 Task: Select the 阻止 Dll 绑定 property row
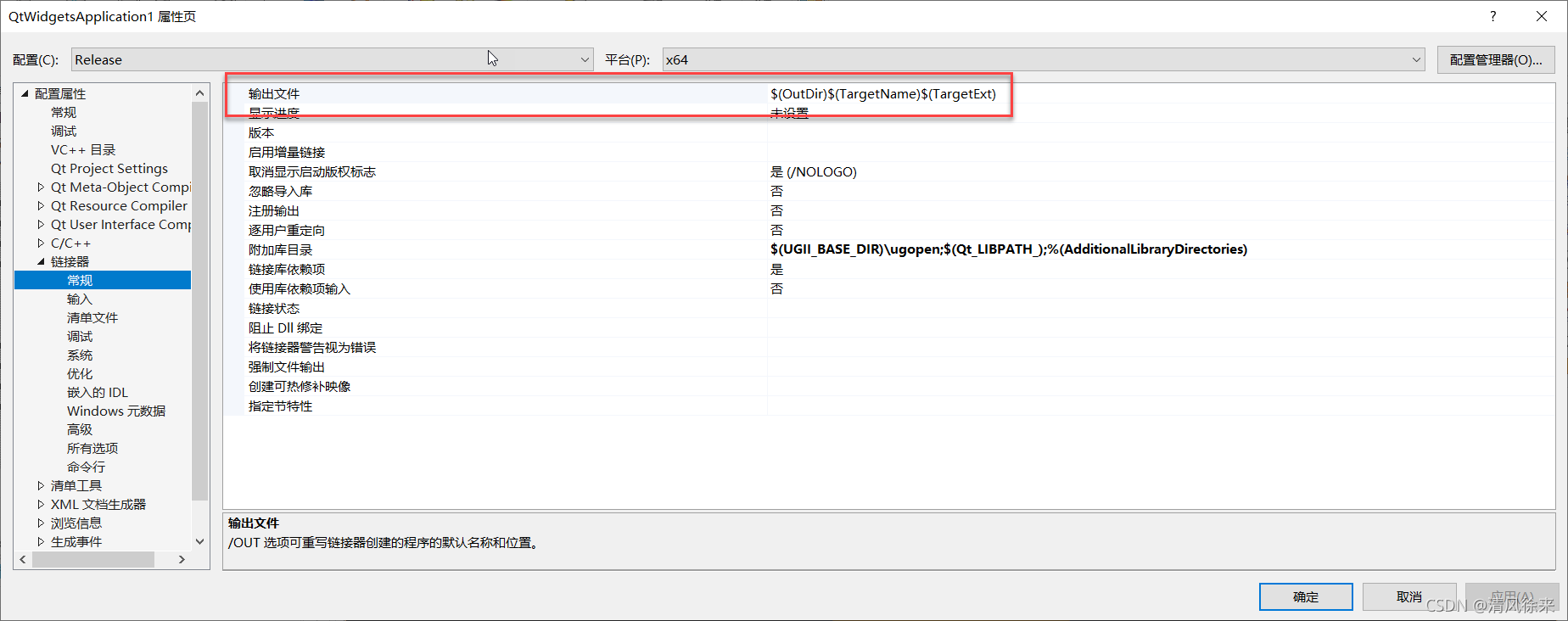(889, 327)
